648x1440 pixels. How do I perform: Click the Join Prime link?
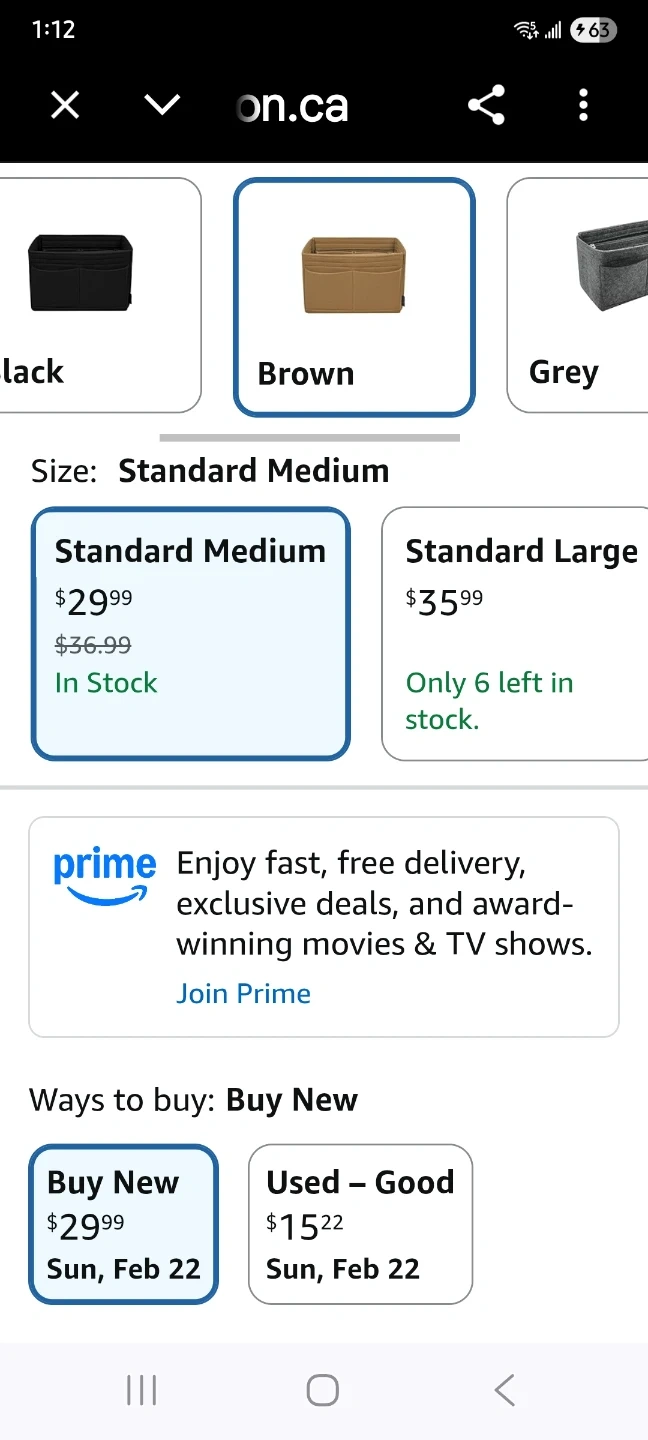pyautogui.click(x=243, y=993)
